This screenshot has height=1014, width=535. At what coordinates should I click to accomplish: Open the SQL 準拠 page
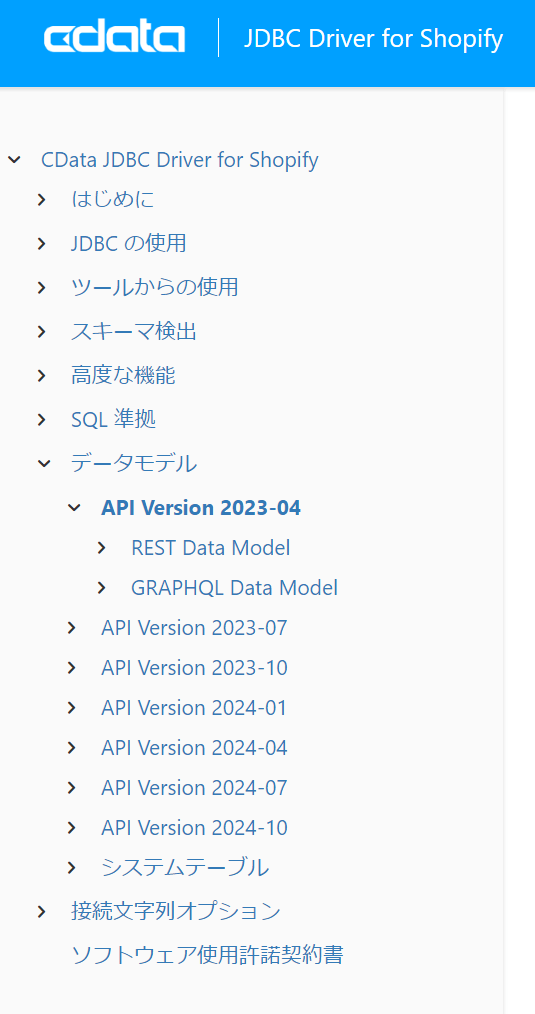113,420
